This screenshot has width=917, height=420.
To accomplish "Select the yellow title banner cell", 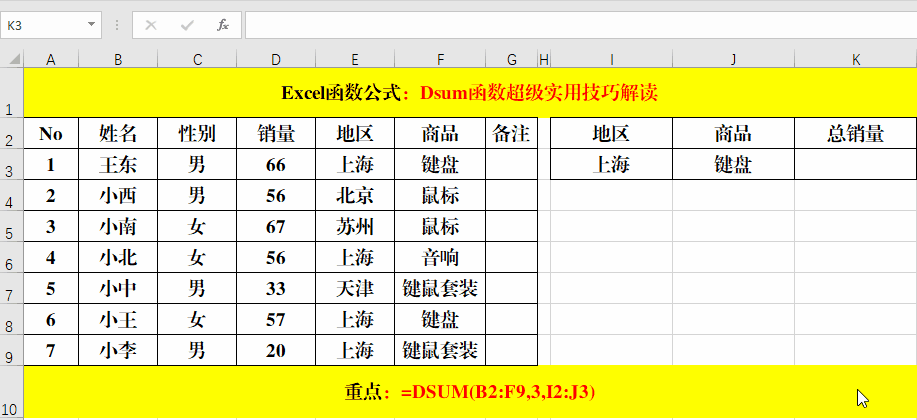I will click(x=469, y=93).
